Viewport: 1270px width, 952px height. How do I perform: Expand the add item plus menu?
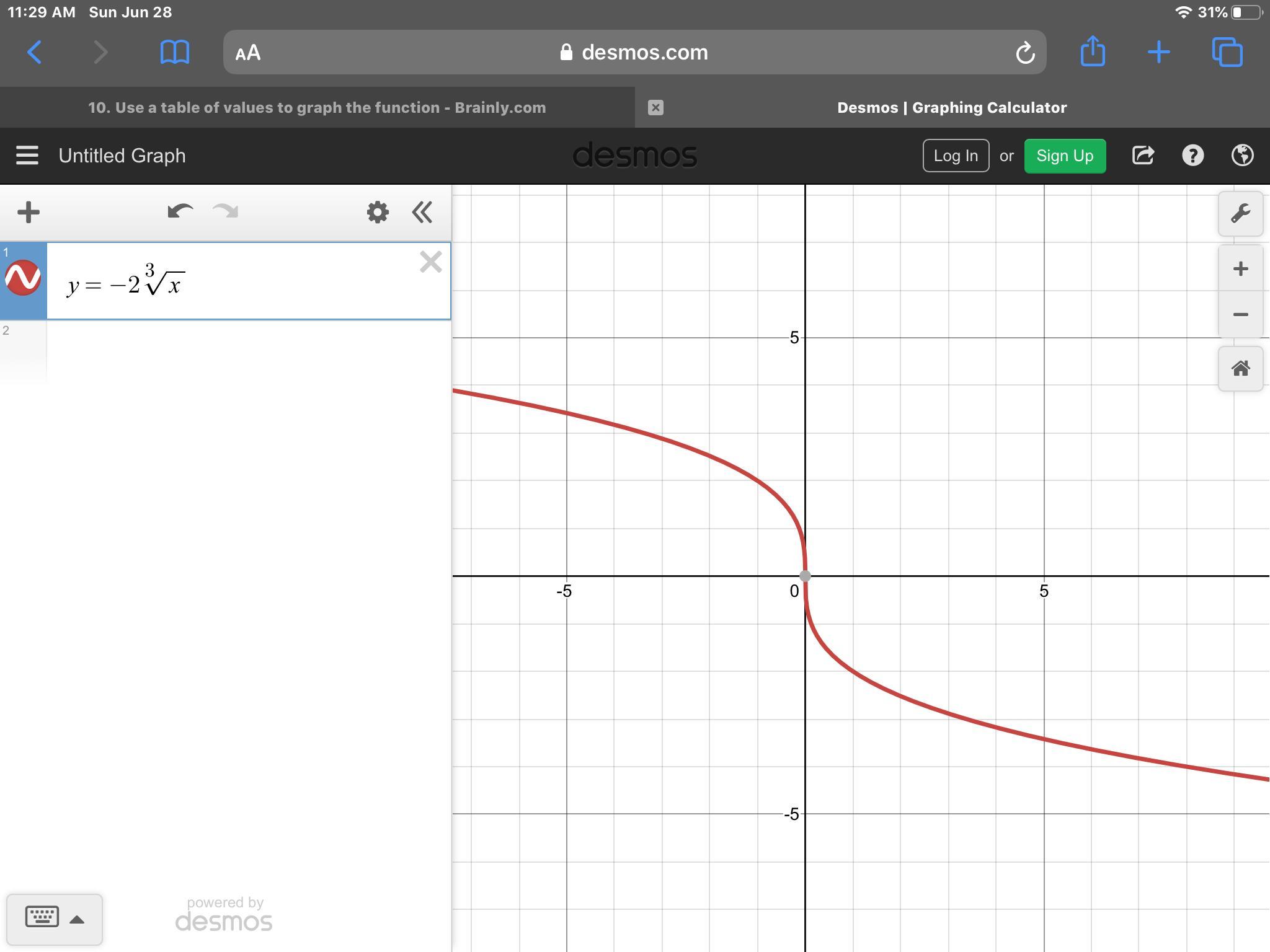point(29,212)
